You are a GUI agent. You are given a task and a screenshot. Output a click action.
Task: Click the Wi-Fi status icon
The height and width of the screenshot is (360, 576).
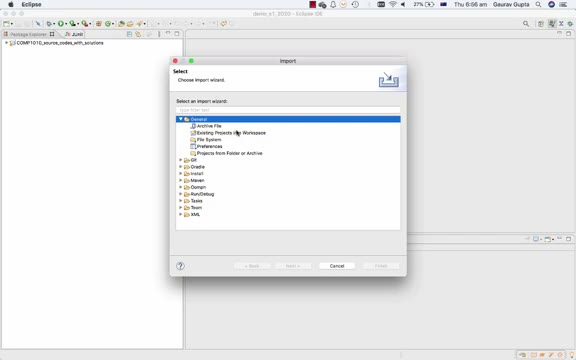point(393,4)
